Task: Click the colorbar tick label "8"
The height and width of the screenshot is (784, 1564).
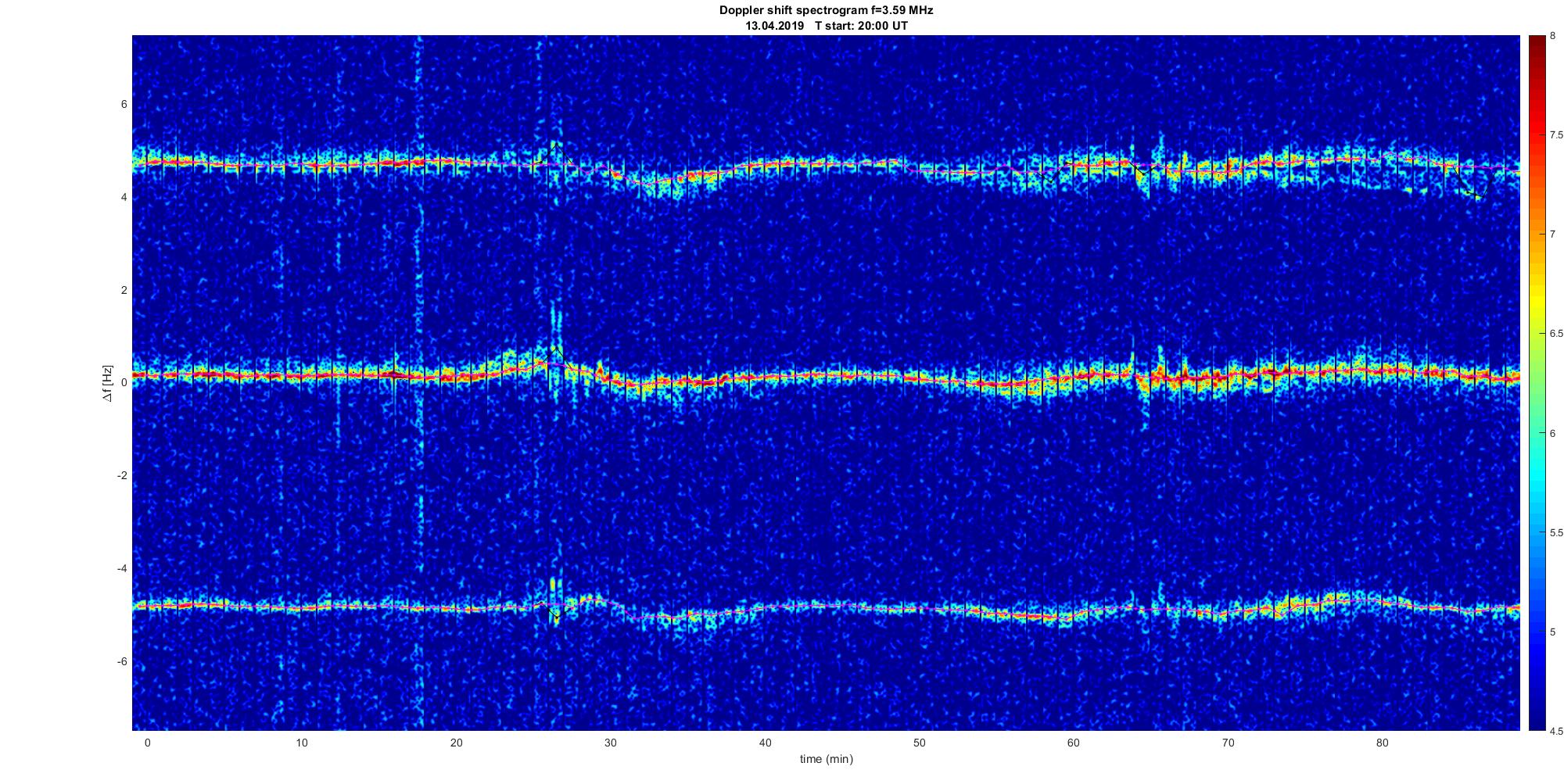Action: pos(1552,35)
